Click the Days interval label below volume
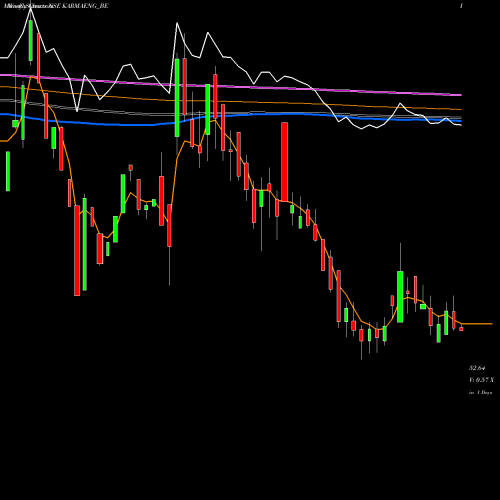The height and width of the screenshot is (500, 500). (480, 393)
